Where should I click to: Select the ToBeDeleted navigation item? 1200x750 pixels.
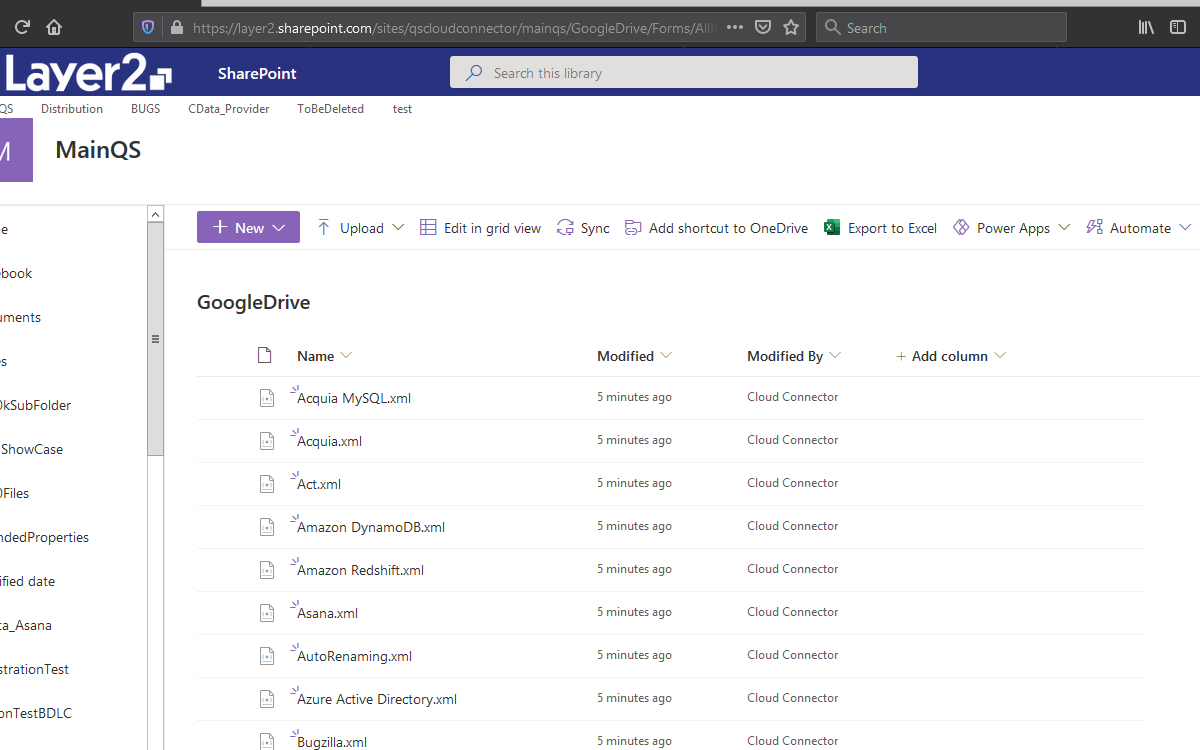point(330,109)
